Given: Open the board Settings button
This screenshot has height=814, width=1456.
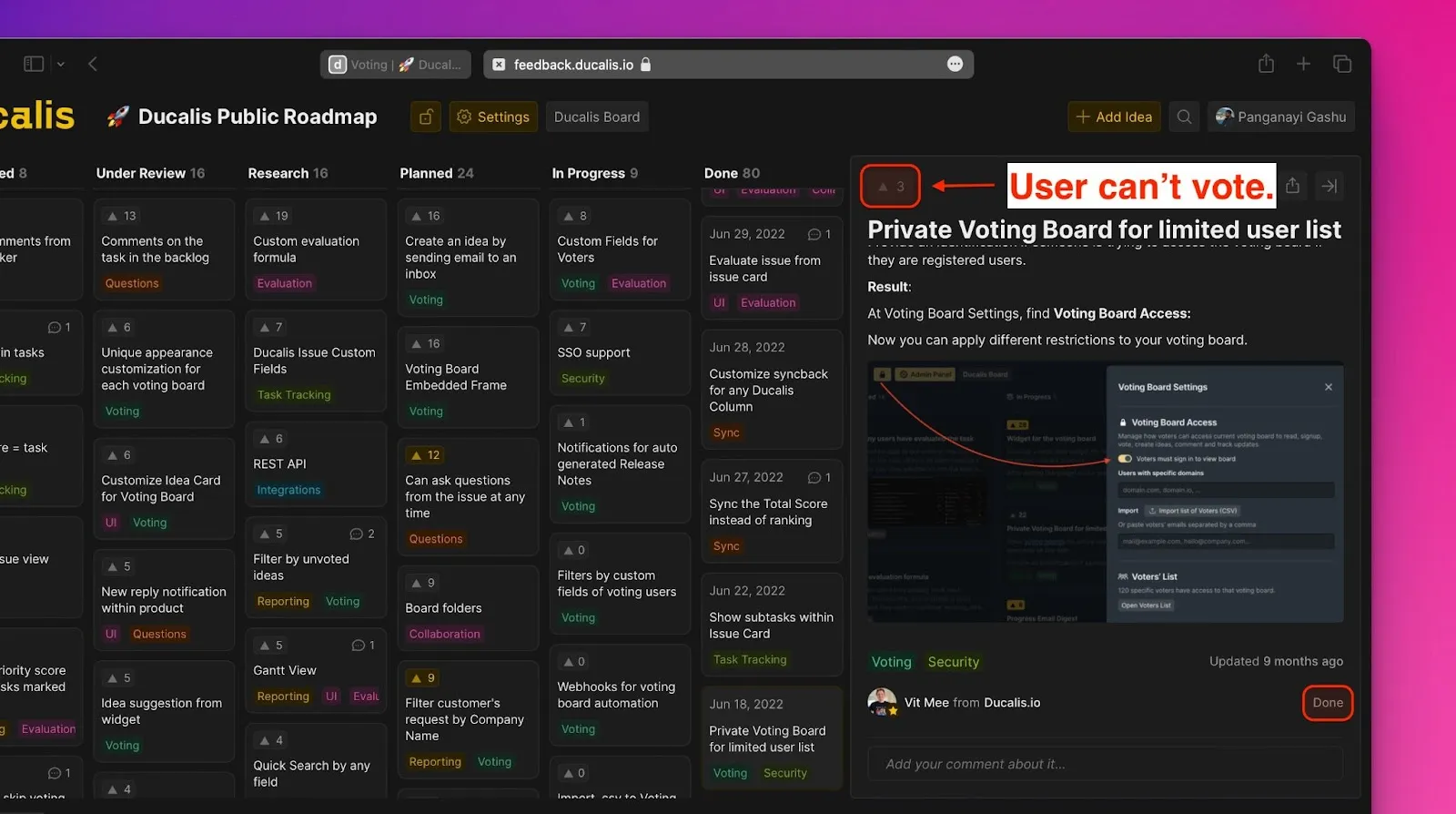Looking at the screenshot, I should (492, 117).
